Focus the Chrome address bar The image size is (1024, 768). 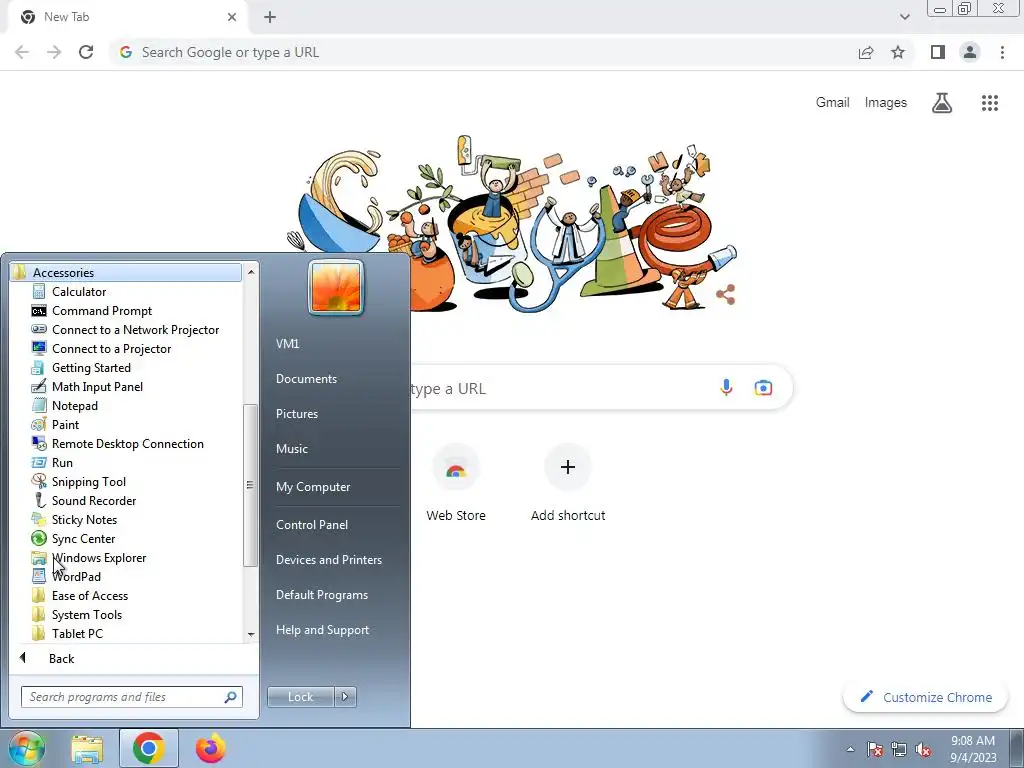pyautogui.click(x=483, y=52)
